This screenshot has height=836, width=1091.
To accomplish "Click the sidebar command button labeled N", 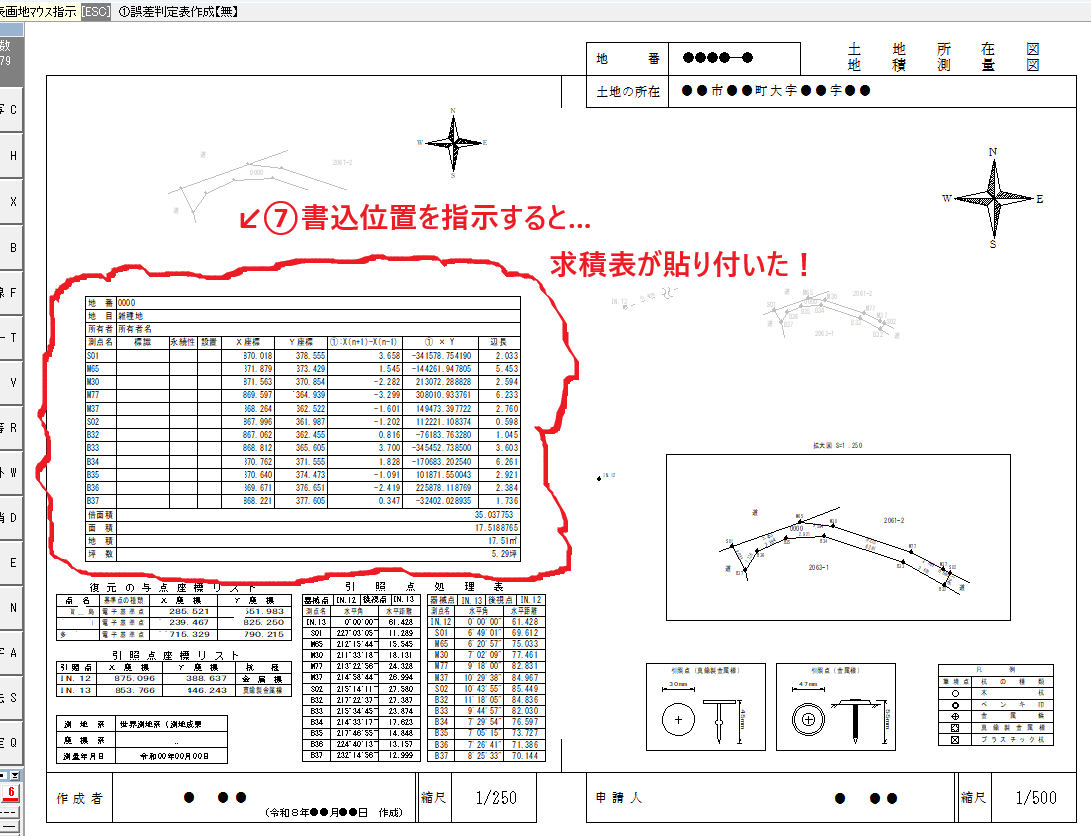I will (11, 607).
